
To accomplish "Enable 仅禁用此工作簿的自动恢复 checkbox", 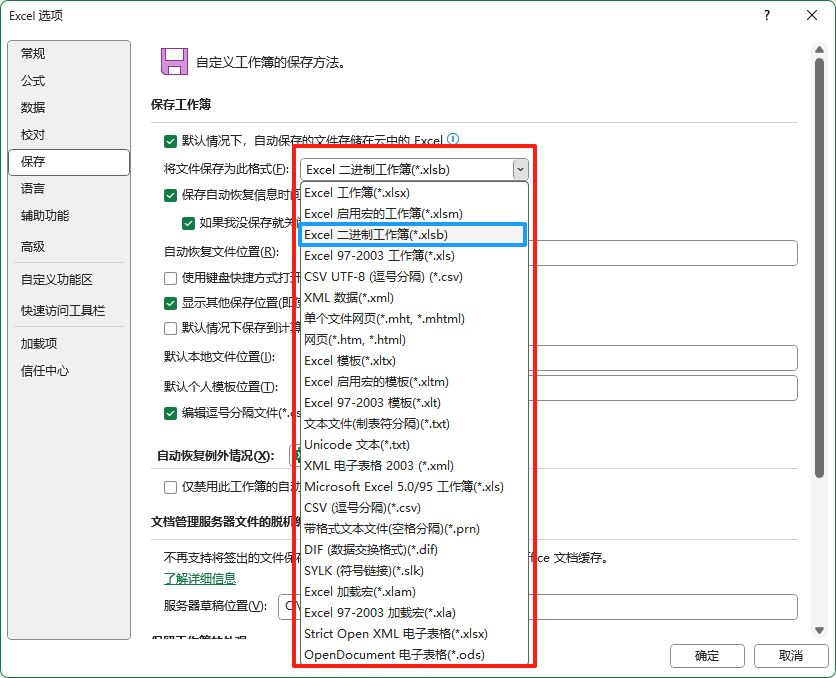I will pyautogui.click(x=171, y=487).
